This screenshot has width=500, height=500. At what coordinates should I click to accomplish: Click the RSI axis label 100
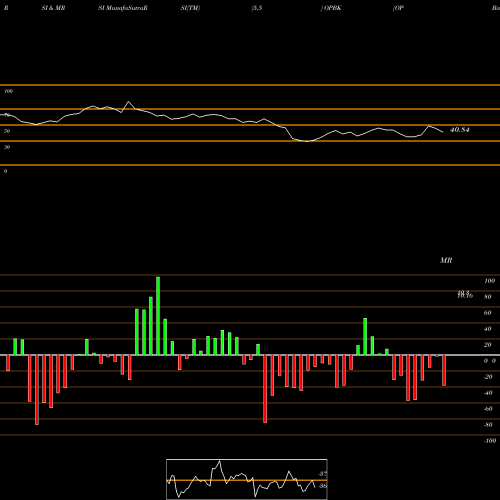pyautogui.click(x=8, y=91)
